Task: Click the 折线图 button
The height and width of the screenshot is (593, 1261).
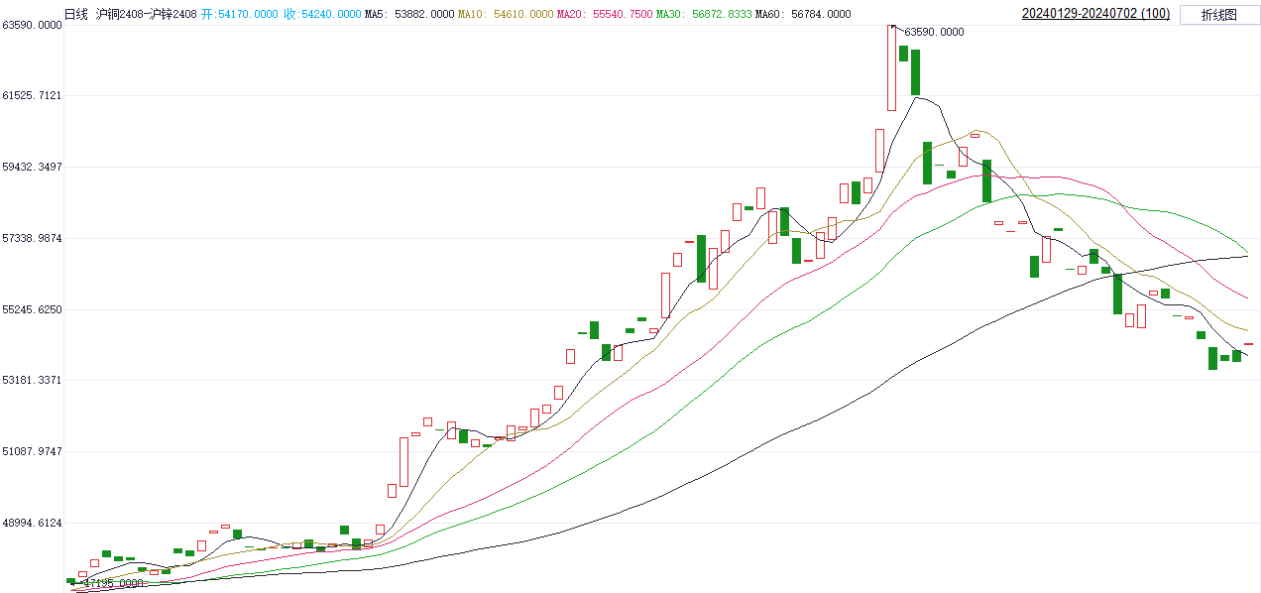Action: pyautogui.click(x=1218, y=14)
